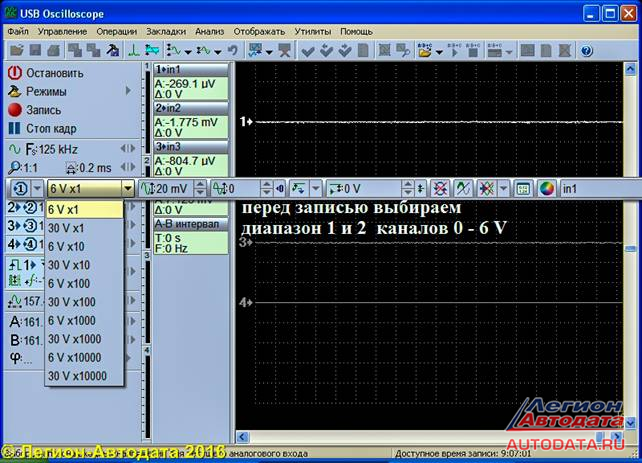Viewport: 642px width, 463px height.
Task: Adjust the offset 0 stepper arrows
Action: pyautogui.click(x=267, y=189)
